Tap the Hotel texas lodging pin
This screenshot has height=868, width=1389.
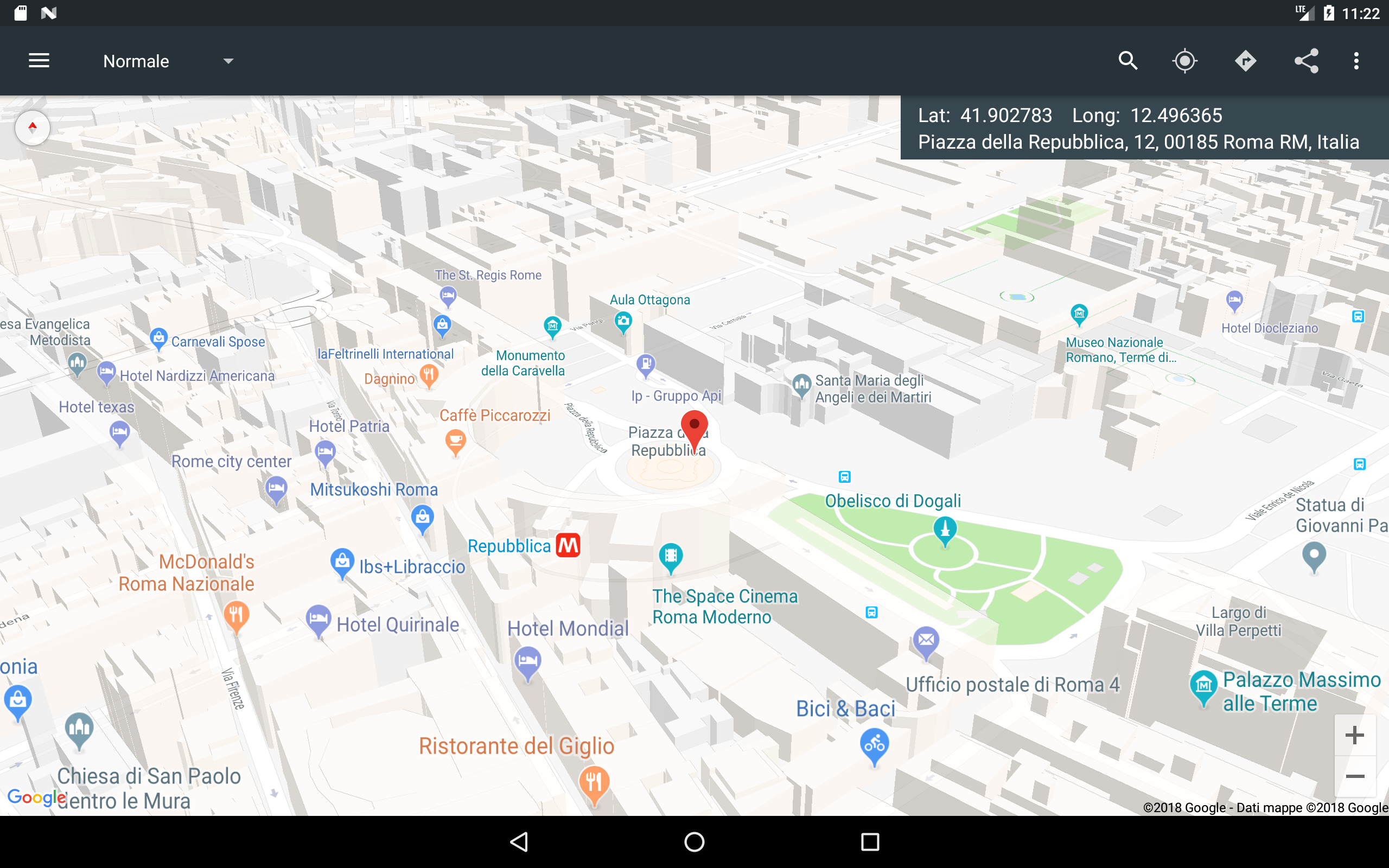[119, 433]
